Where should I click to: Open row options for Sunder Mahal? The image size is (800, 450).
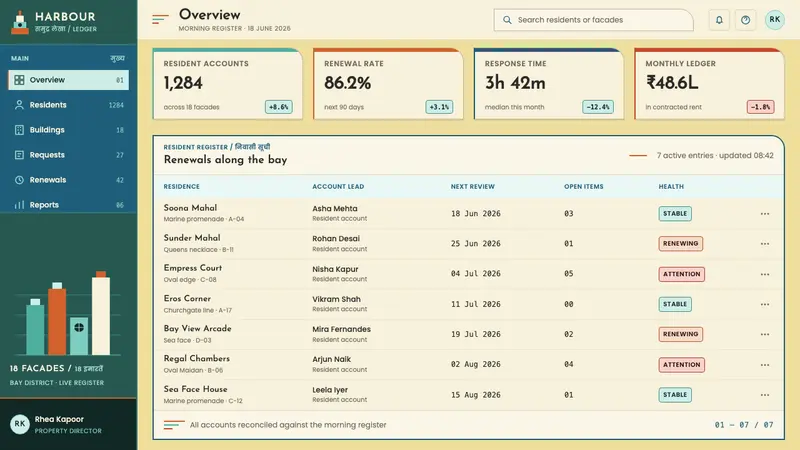click(x=765, y=244)
